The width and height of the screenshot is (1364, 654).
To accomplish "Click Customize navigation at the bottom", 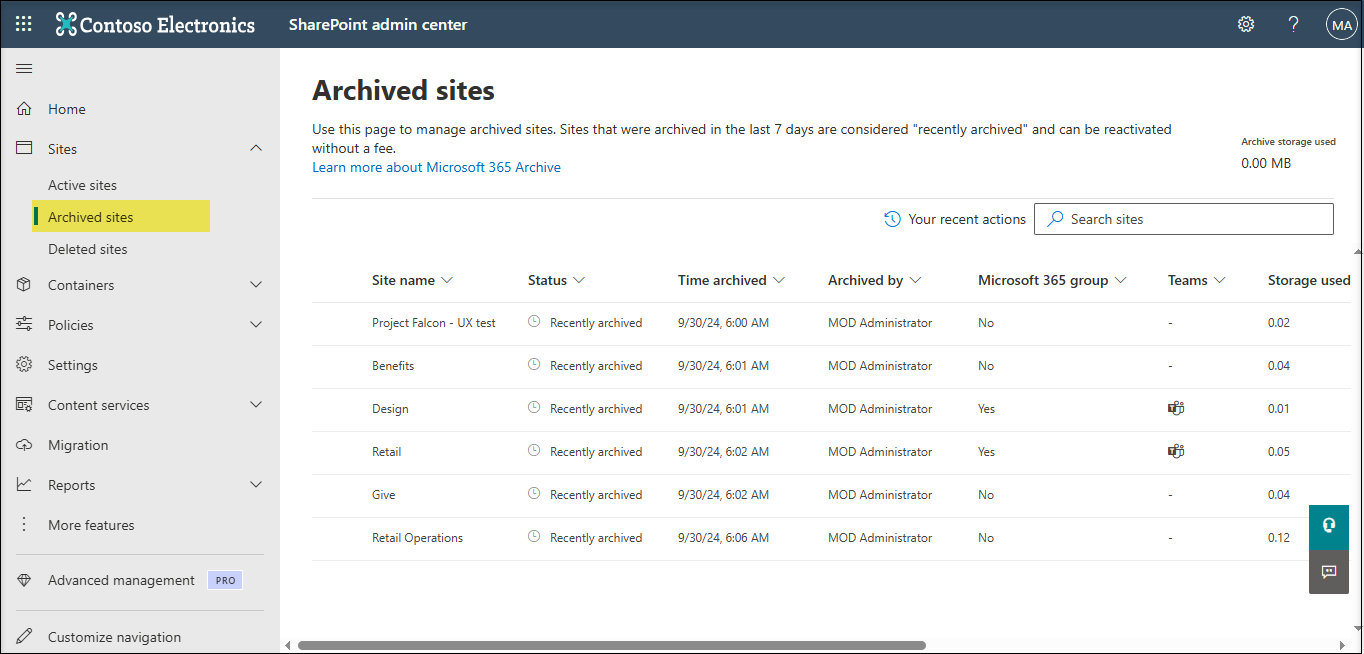I will tap(112, 636).
